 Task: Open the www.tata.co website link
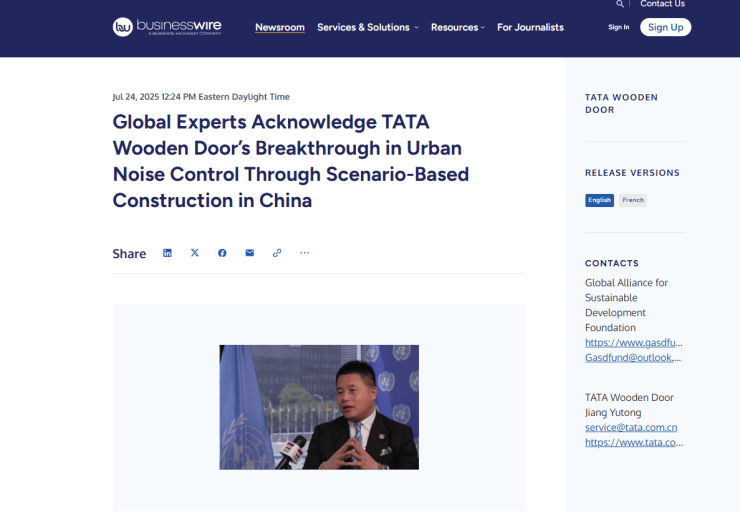pos(634,443)
